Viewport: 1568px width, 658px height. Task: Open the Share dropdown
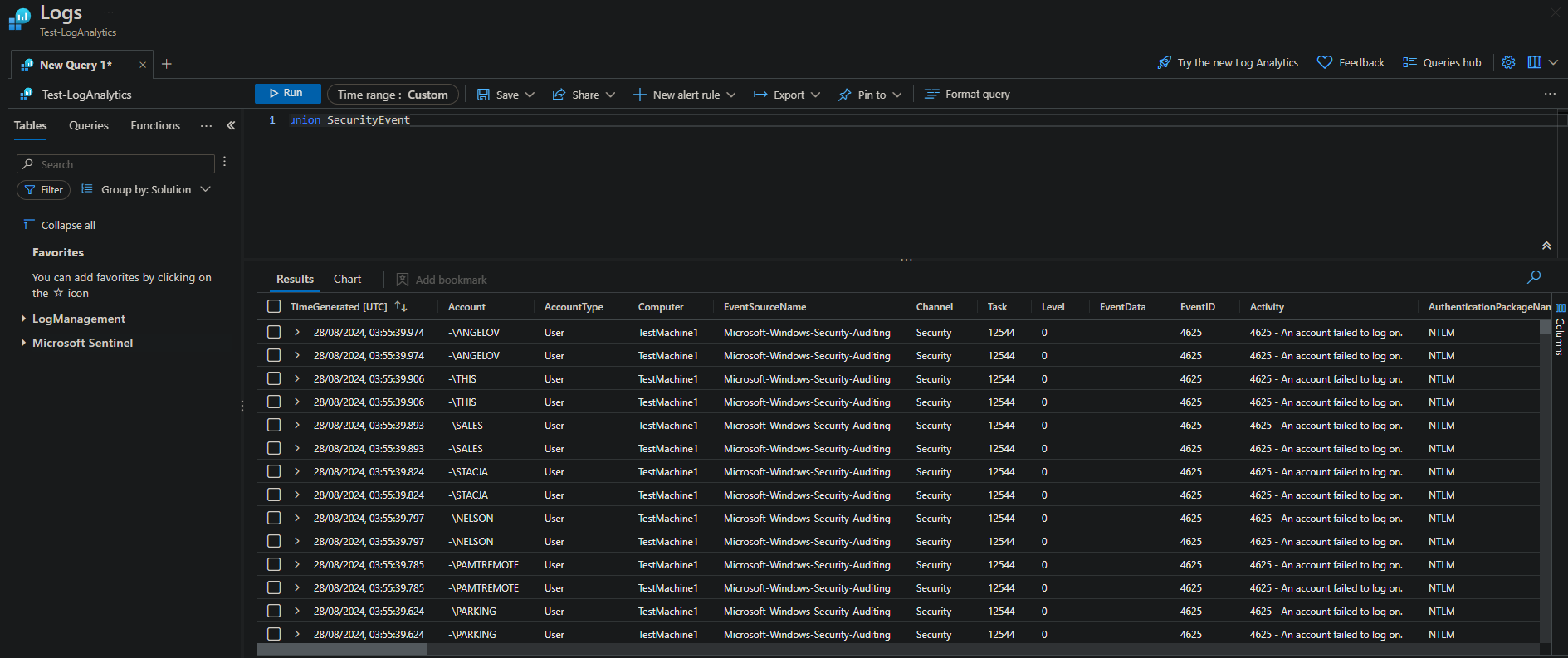coord(584,95)
